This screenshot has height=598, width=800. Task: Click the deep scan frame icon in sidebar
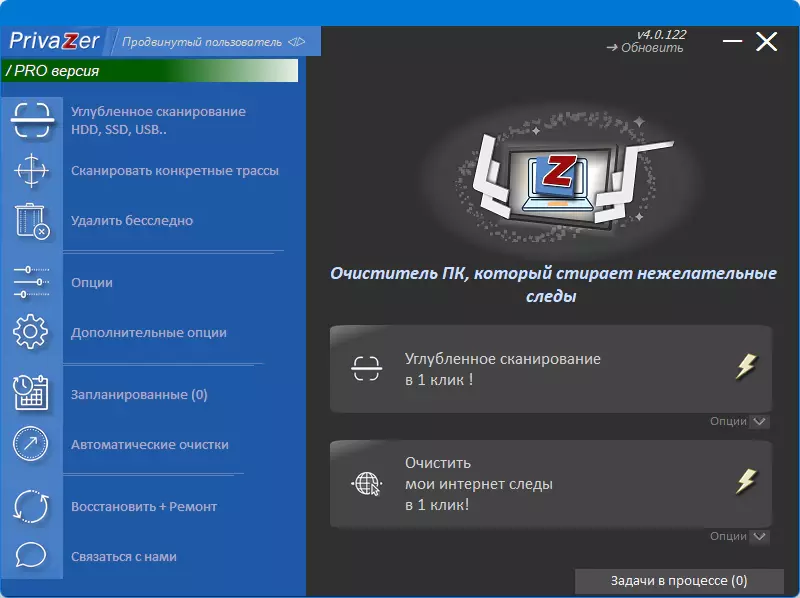(x=32, y=120)
